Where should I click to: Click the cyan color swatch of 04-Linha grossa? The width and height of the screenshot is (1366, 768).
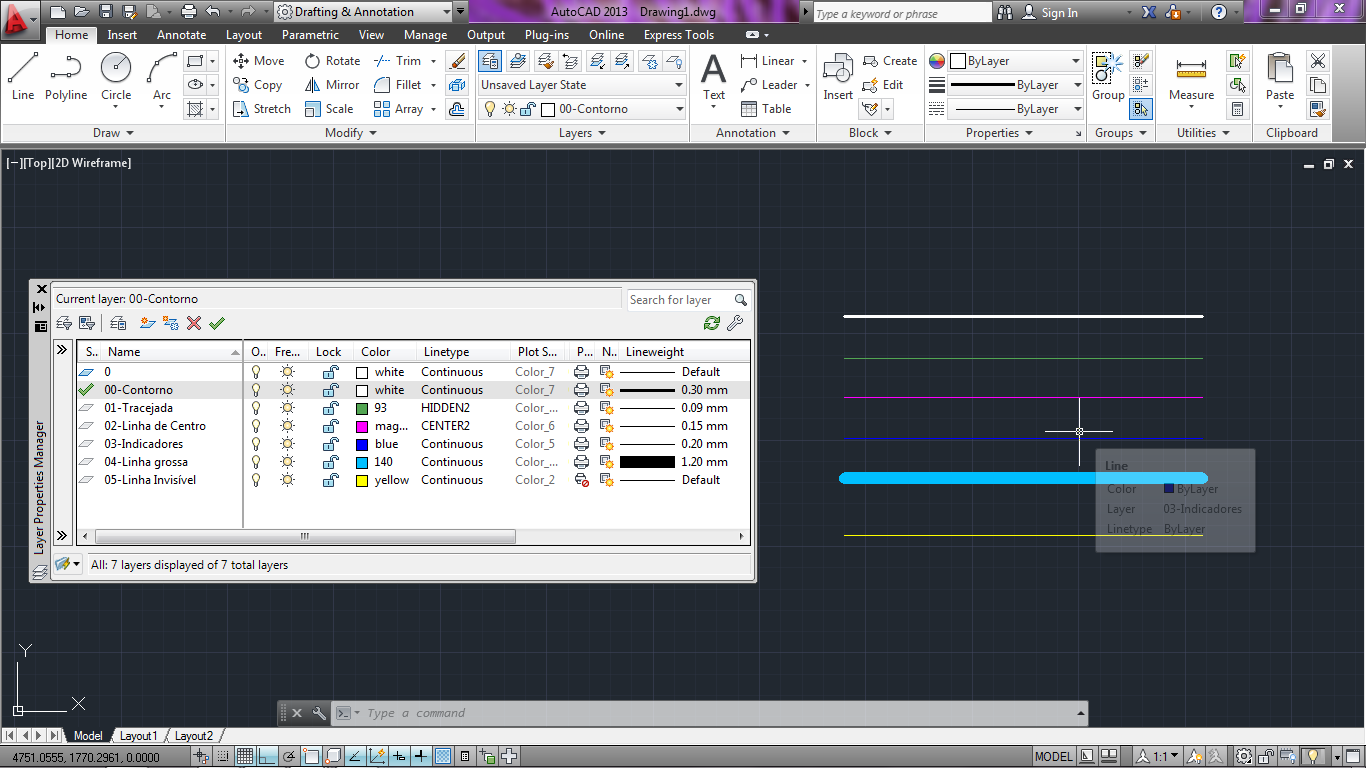[362, 462]
